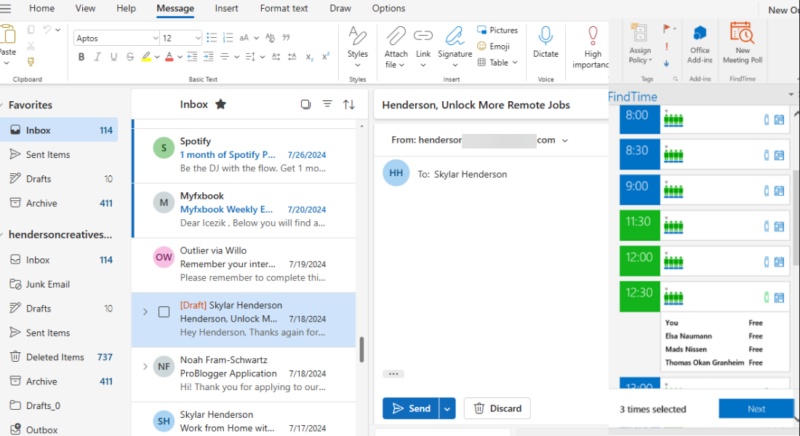Toggle the 11:30 time slot
The width and height of the screenshot is (800, 436).
coord(639,226)
